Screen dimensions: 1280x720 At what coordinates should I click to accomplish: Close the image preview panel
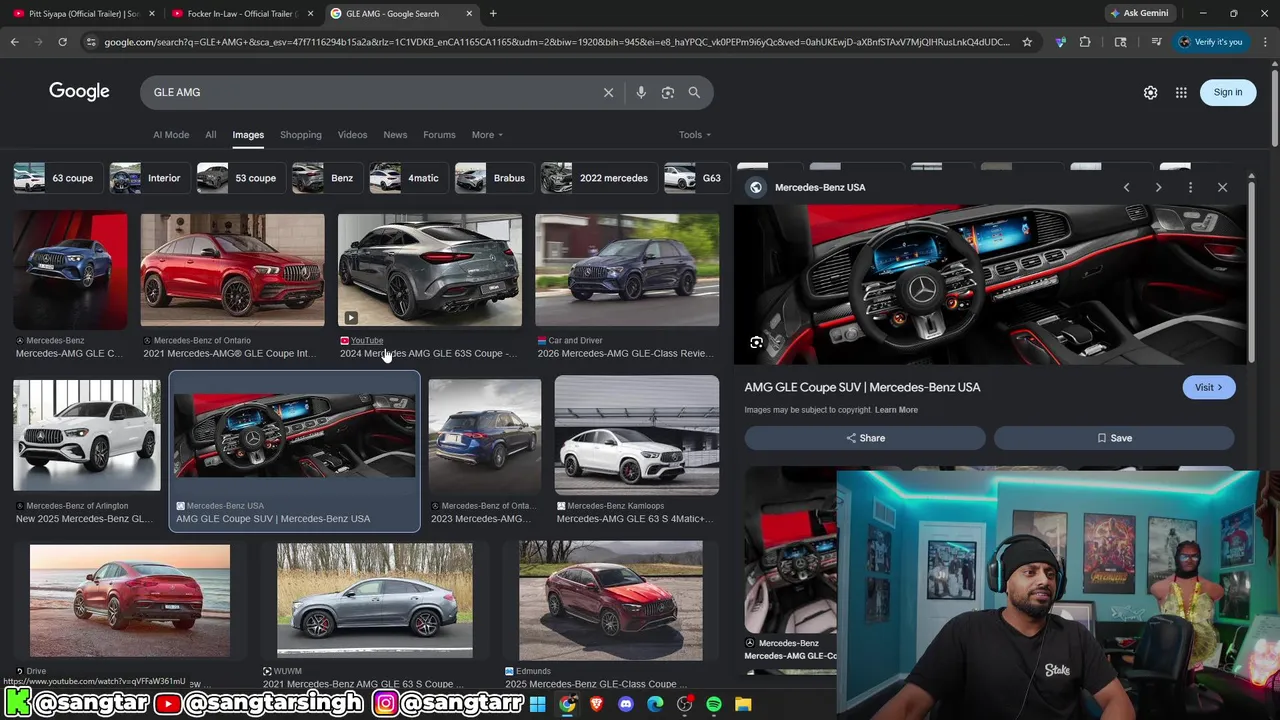(x=1222, y=187)
